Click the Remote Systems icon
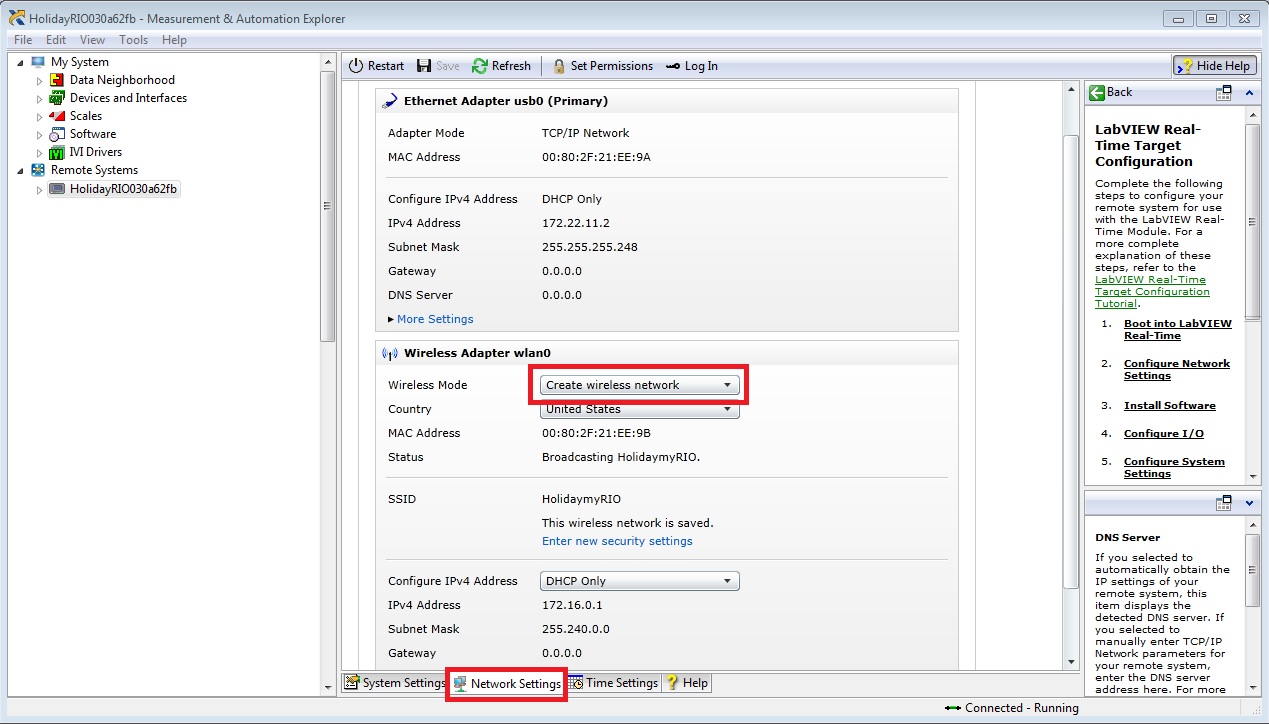Viewport: 1269px width, 724px height. [39, 170]
